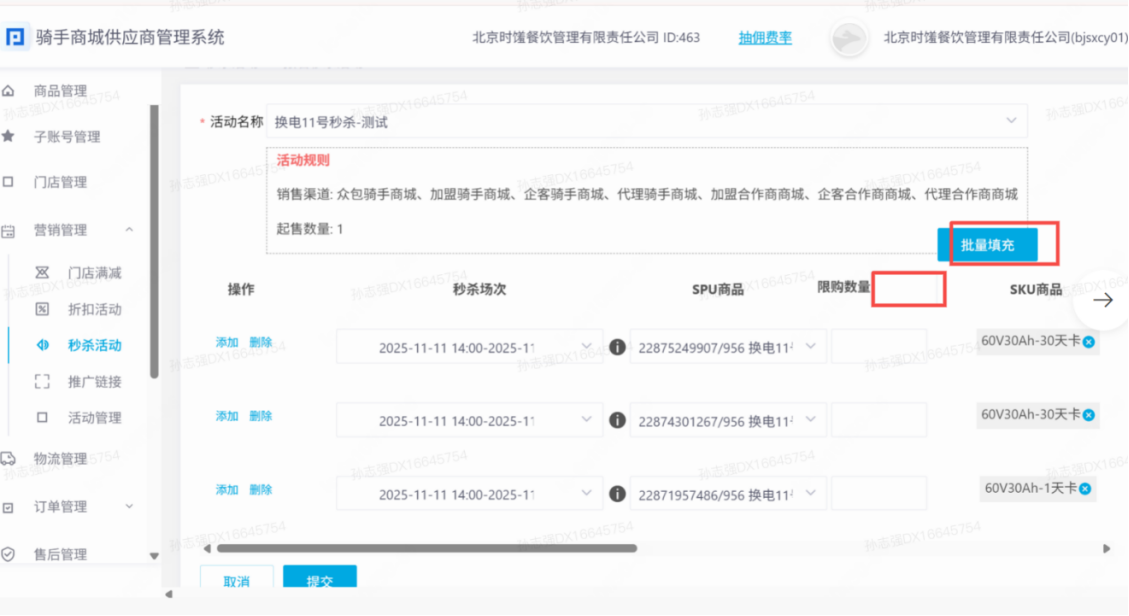Viewport: 1129px width, 616px height.
Task: Click the info icon in the third row
Action: click(x=618, y=494)
